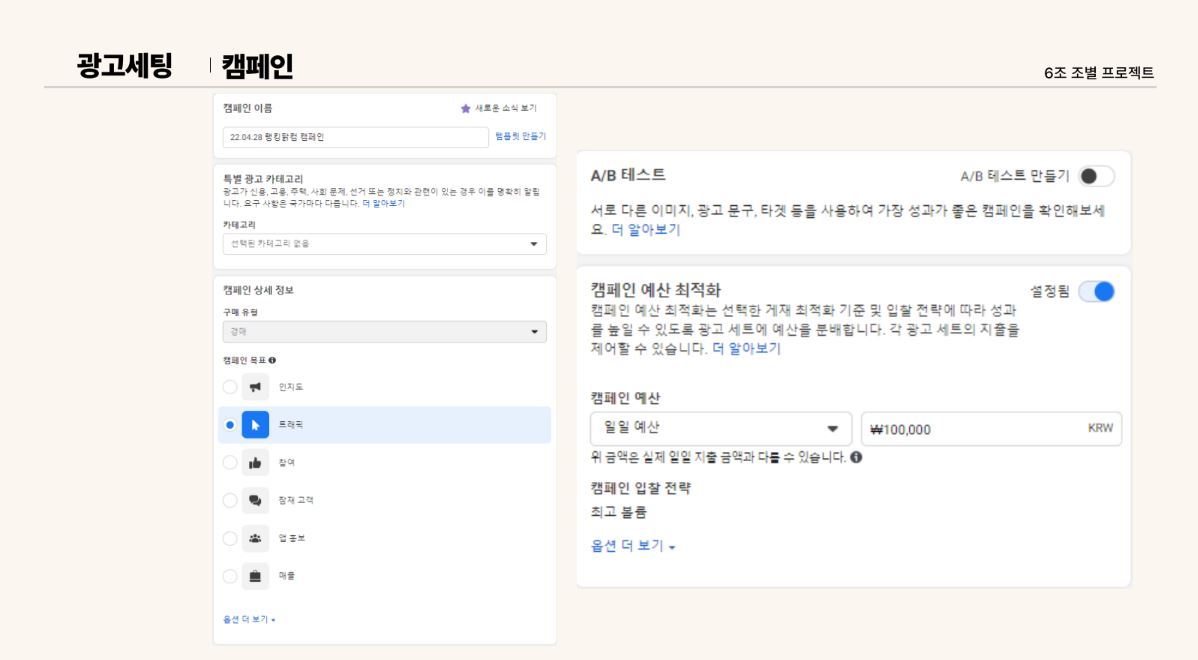Click the 캠페인 입찰 전략 label

(640, 488)
